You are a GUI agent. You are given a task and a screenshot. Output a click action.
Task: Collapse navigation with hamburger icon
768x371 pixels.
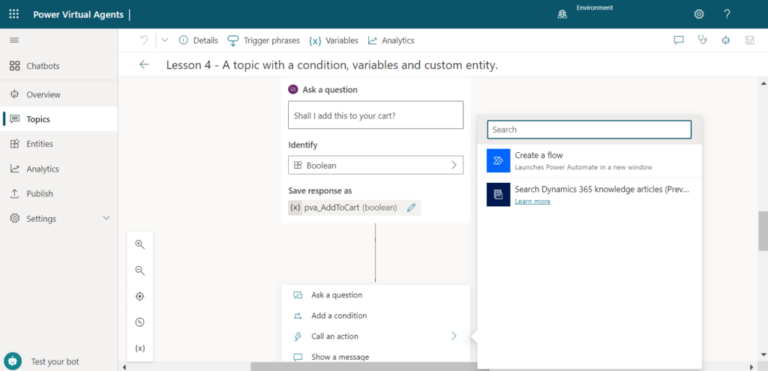pos(14,40)
